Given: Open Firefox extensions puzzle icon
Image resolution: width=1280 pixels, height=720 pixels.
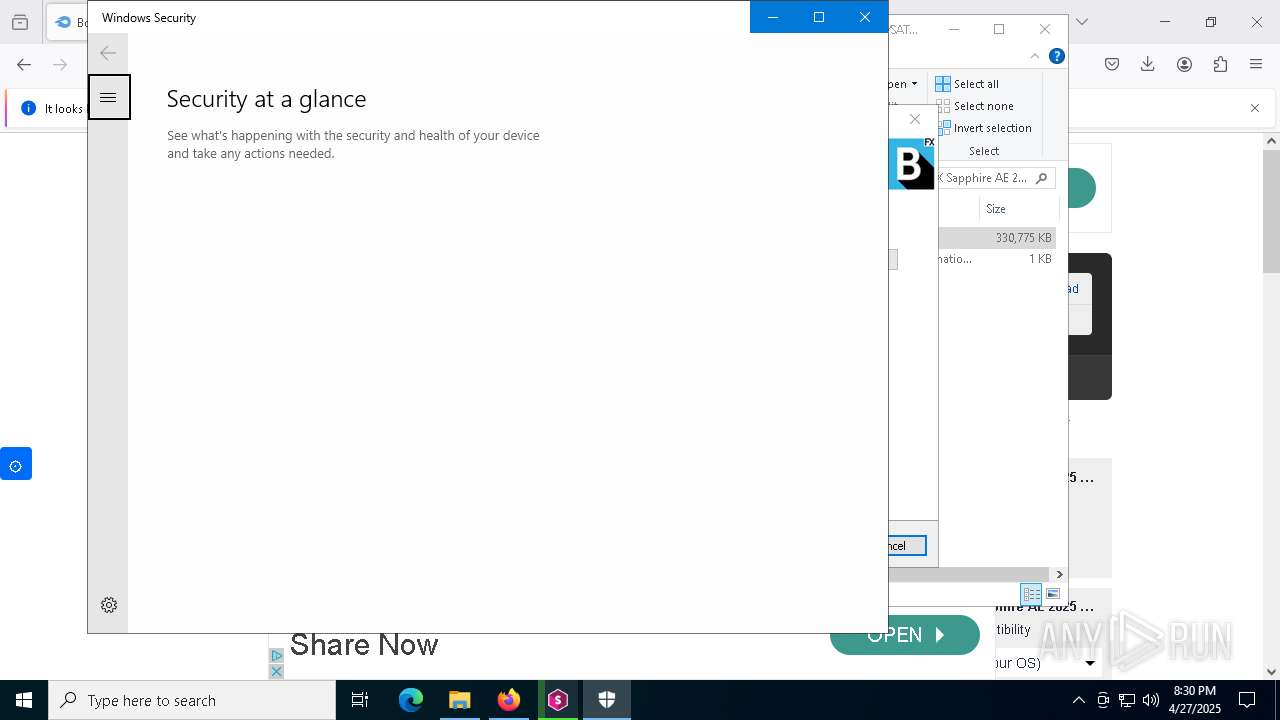Looking at the screenshot, I should [x=1220, y=64].
